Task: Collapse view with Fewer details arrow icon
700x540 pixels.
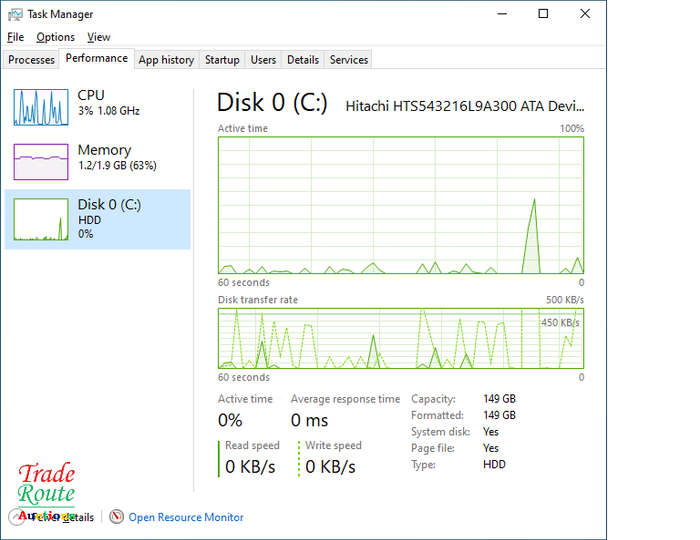Action: click(17, 517)
